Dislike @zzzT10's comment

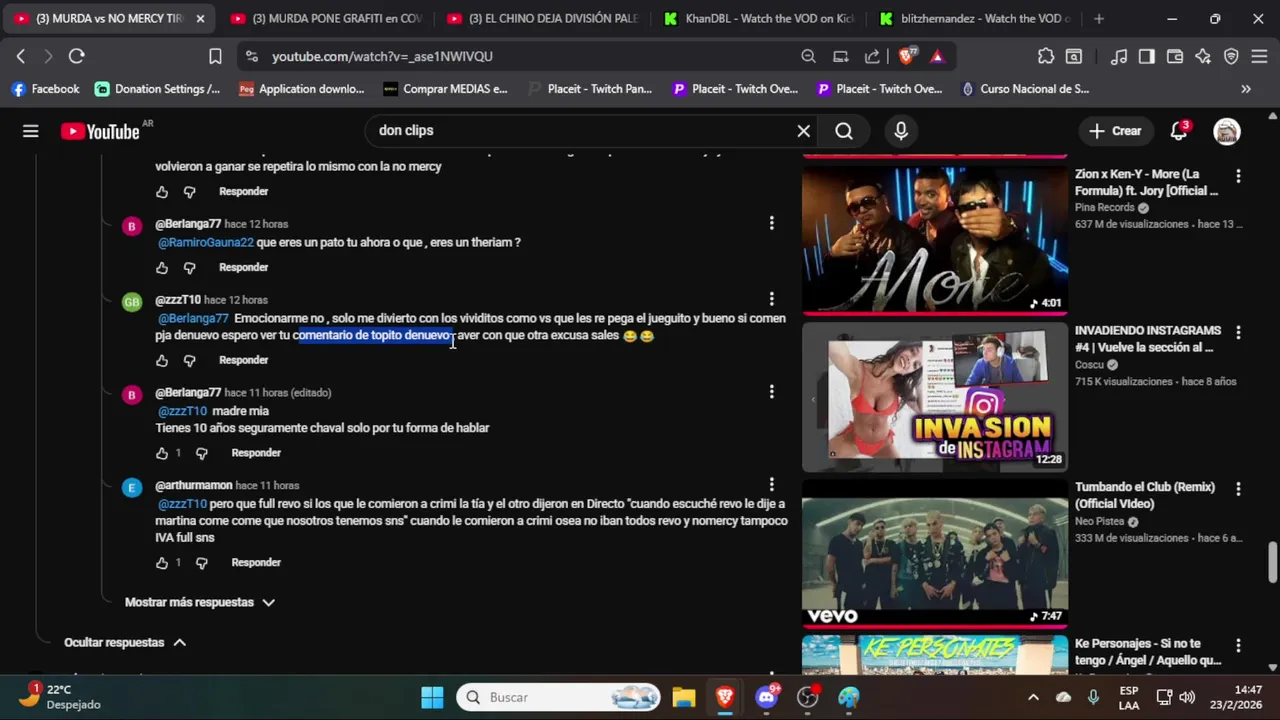(189, 360)
